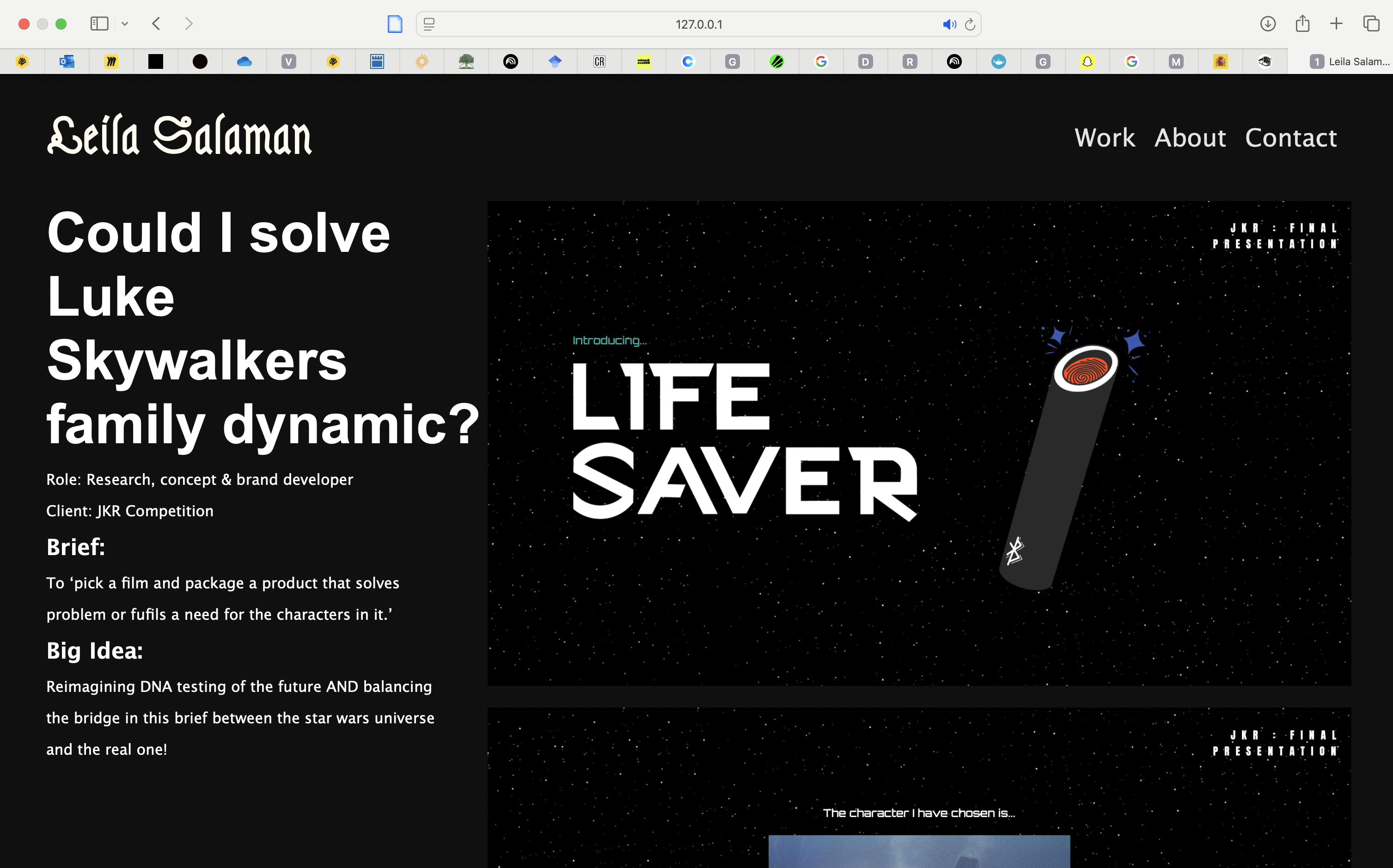Screen dimensions: 1393x868
Task: Toggle the Safari sidebar button
Action: pos(99,24)
